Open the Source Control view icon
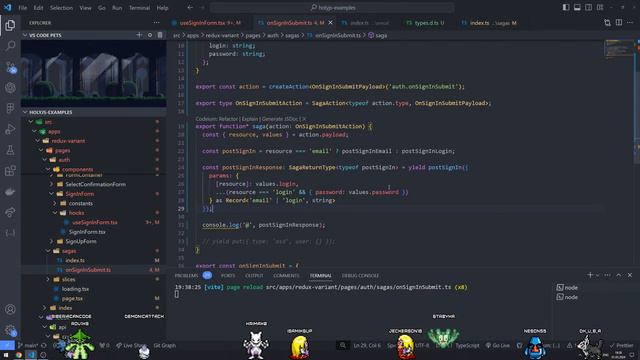Image resolution: width=640 pixels, height=360 pixels. click(x=10, y=67)
